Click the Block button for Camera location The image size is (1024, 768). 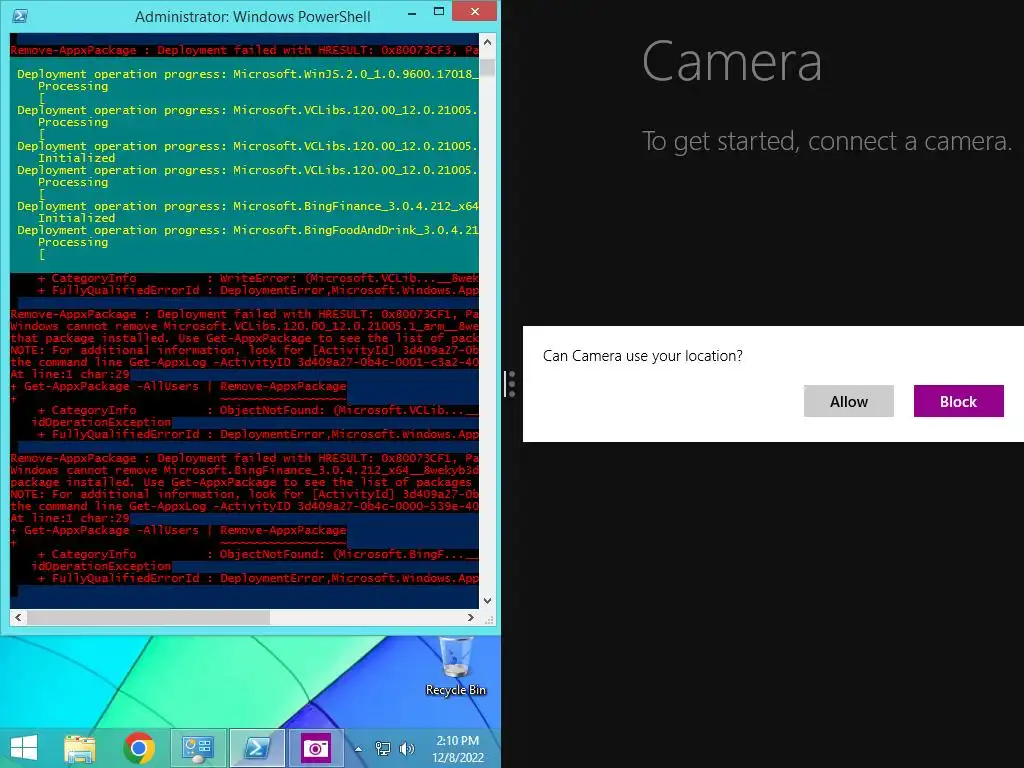coord(958,401)
